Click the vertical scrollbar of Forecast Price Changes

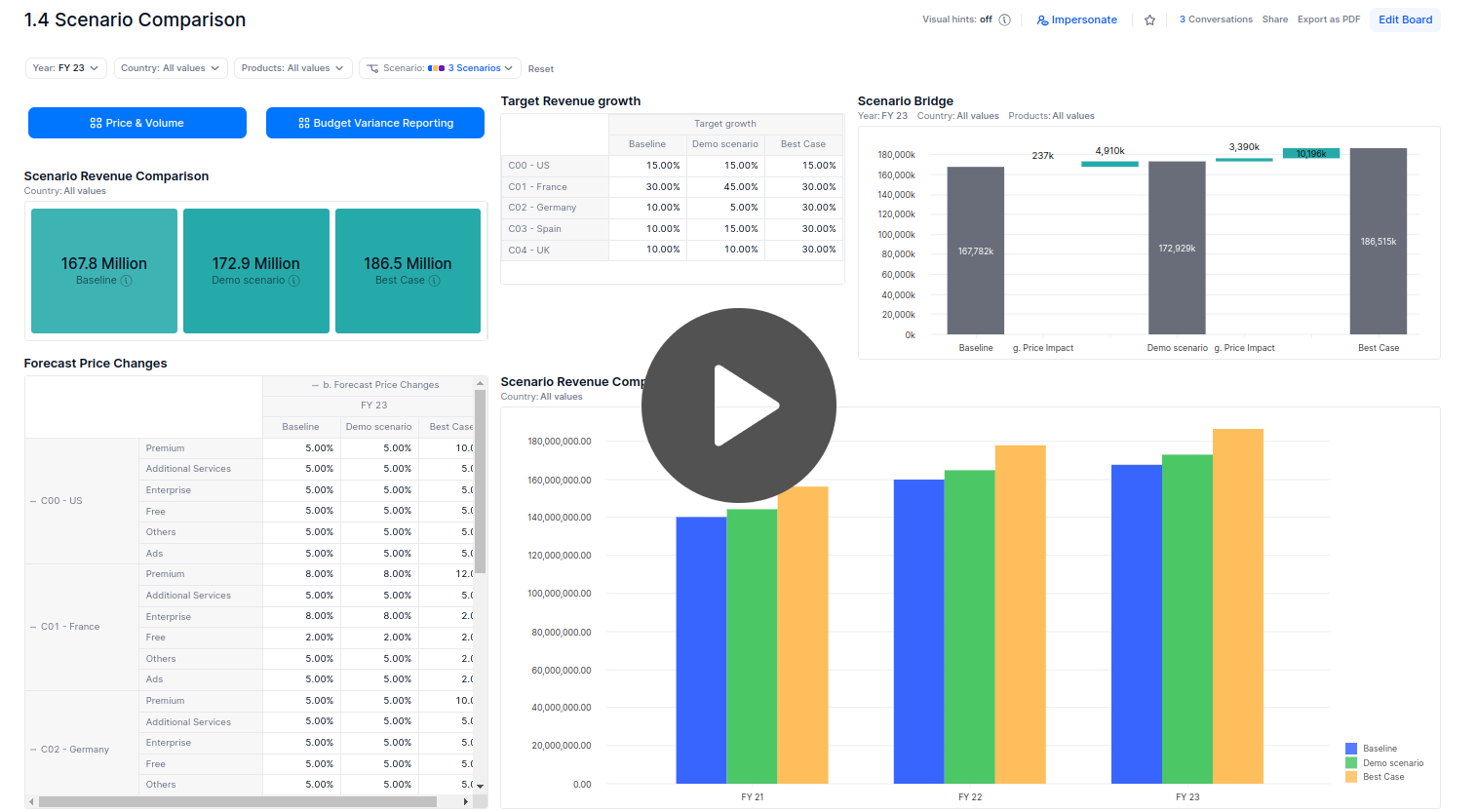(480, 483)
